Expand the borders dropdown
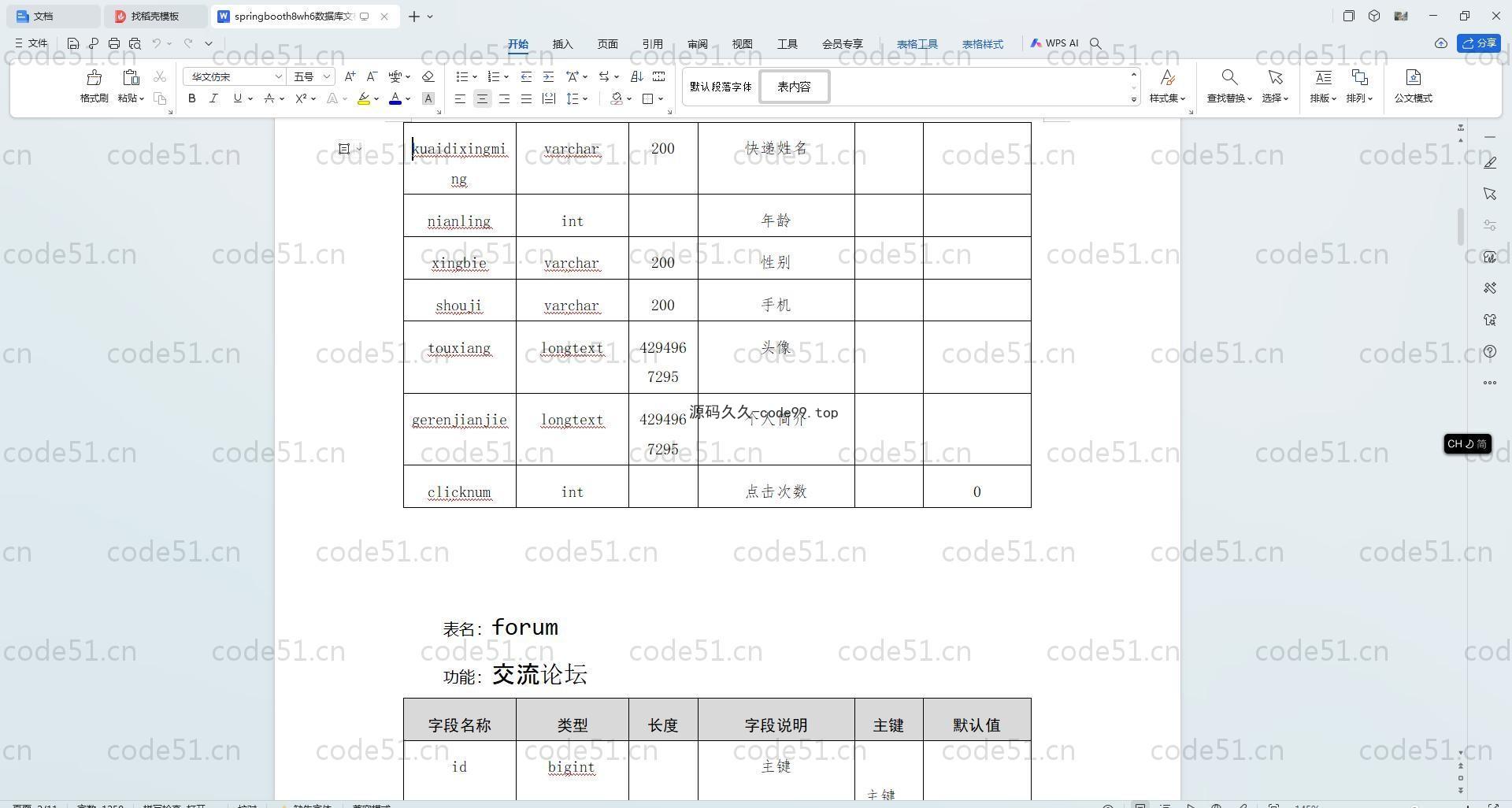 pos(660,98)
